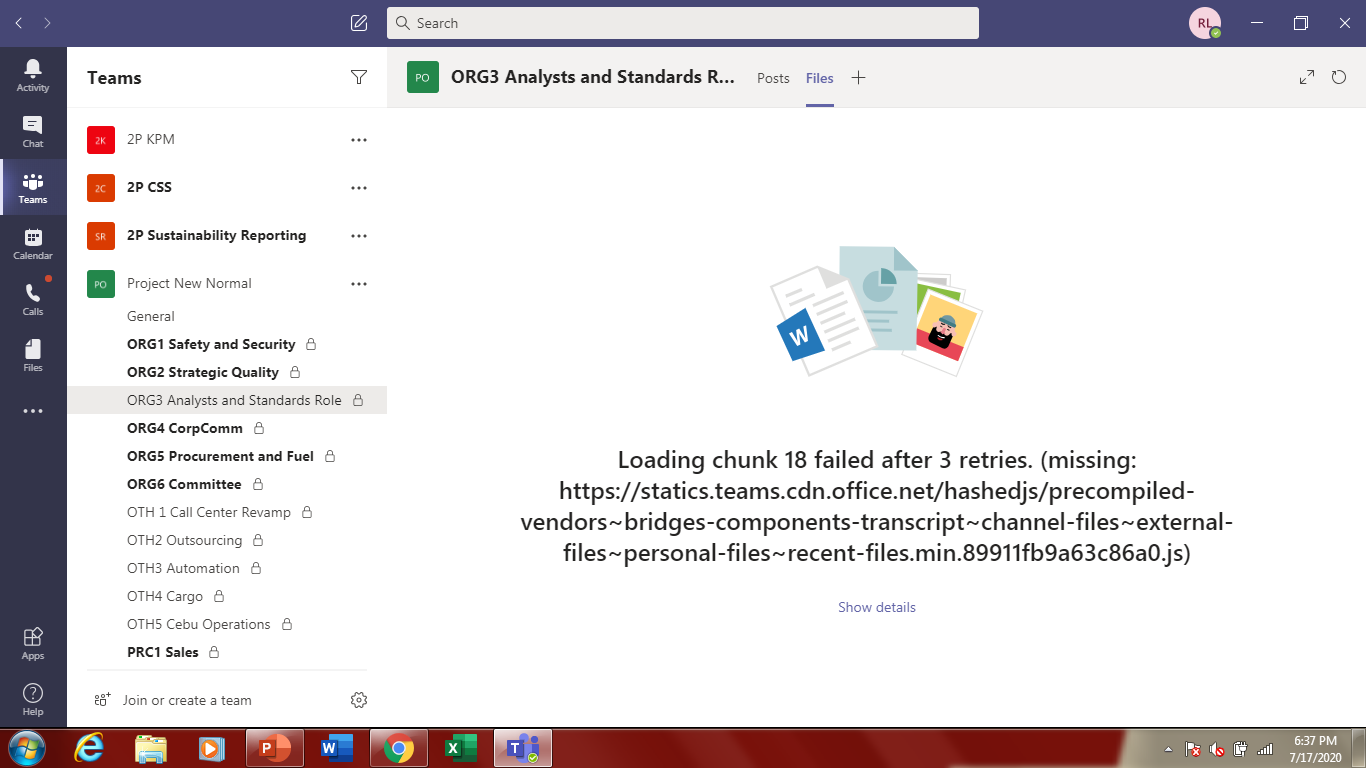Click the Filter teams funnel icon
The image size is (1366, 768).
click(359, 78)
